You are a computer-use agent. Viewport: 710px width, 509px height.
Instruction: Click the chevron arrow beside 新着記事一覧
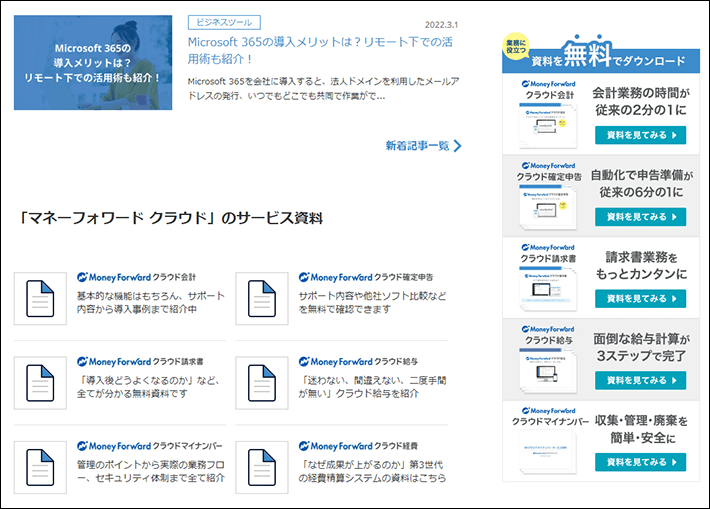458,146
